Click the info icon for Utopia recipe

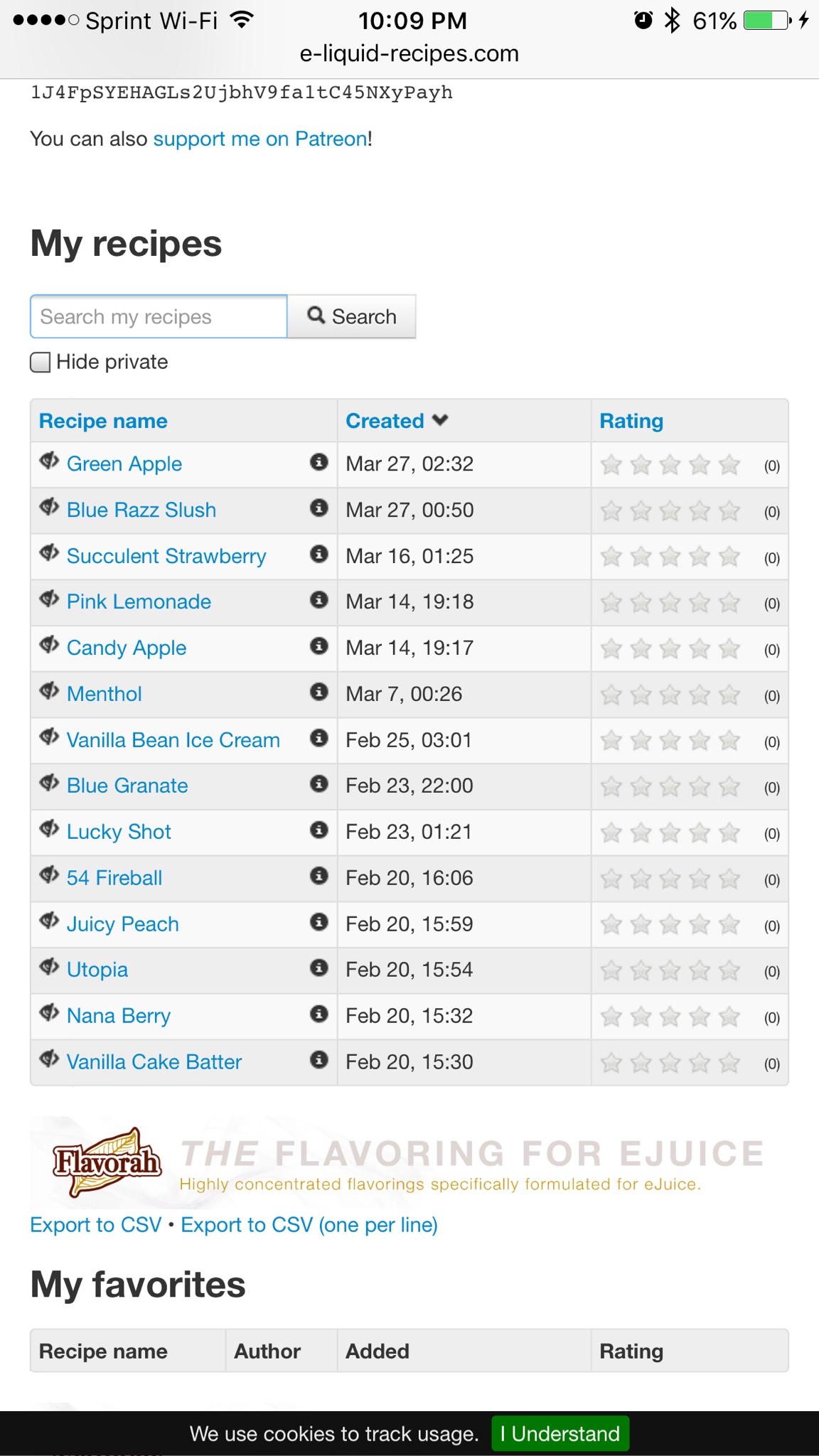[319, 968]
